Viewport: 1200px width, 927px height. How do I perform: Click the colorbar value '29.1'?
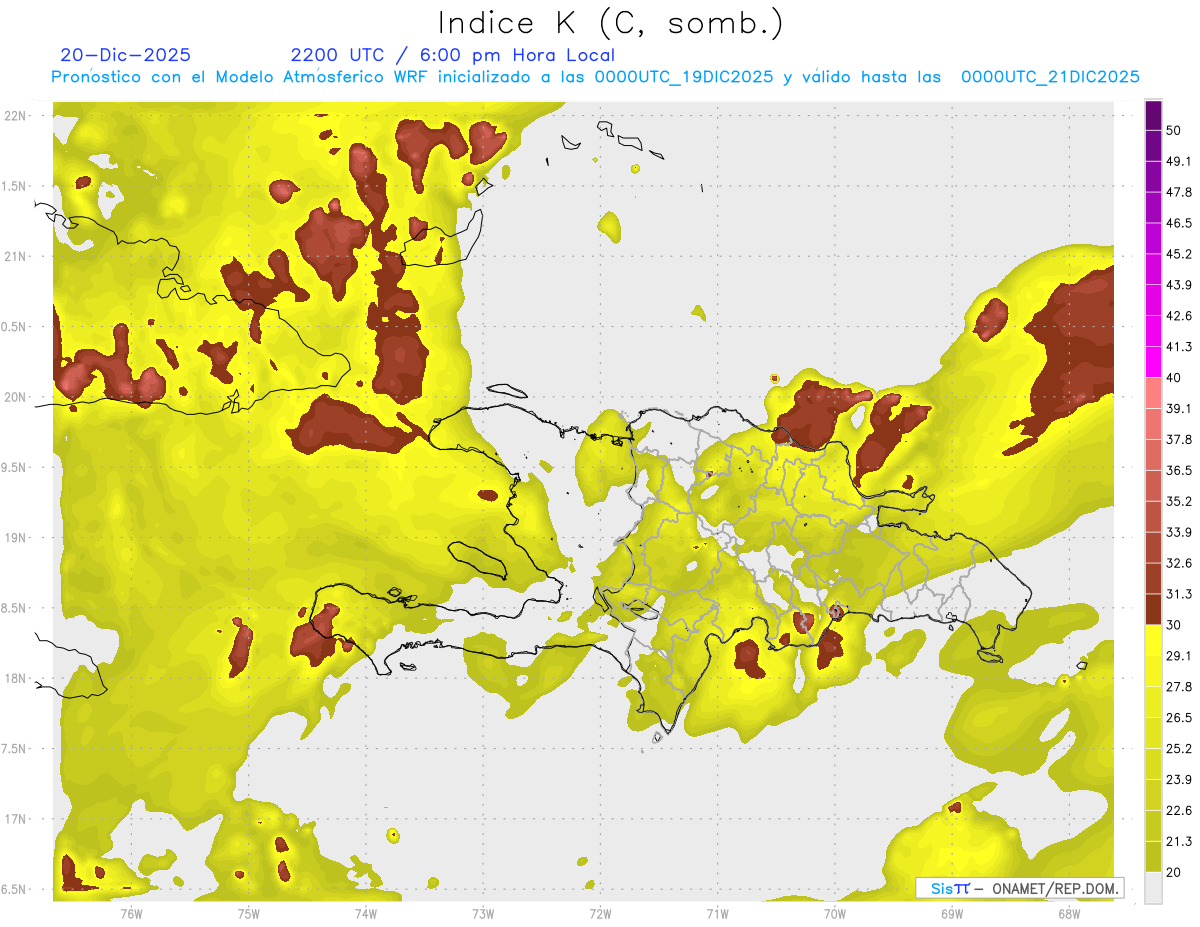coord(1179,655)
